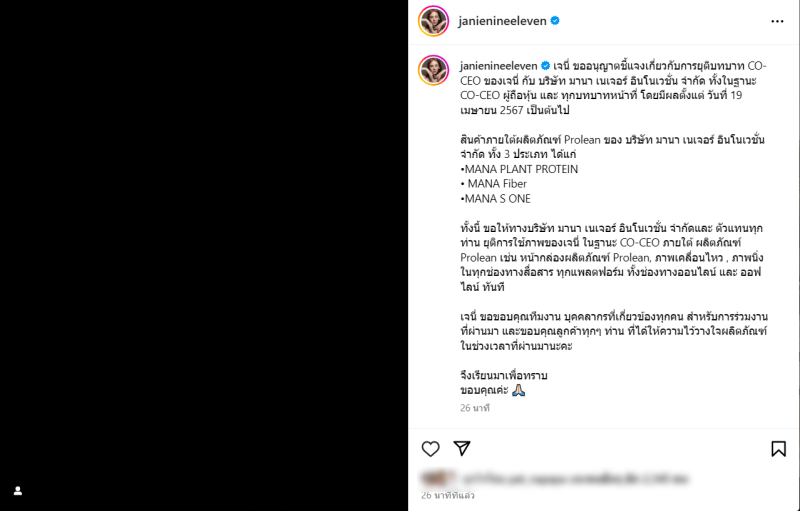Click the "26 นาที" timestamp under caption
Image resolution: width=800 pixels, height=511 pixels.
click(474, 408)
